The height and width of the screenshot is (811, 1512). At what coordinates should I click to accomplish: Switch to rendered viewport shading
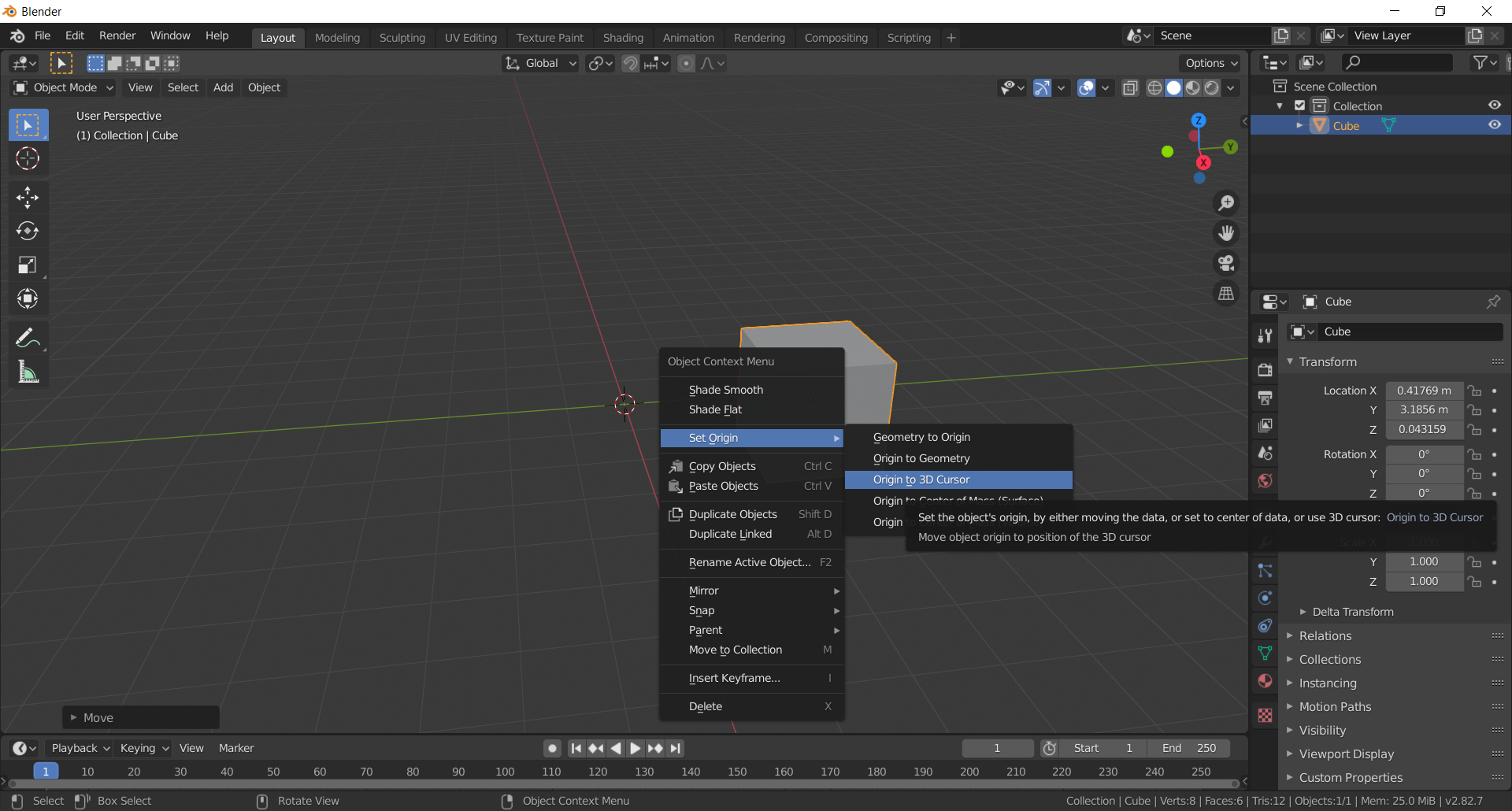tap(1212, 87)
